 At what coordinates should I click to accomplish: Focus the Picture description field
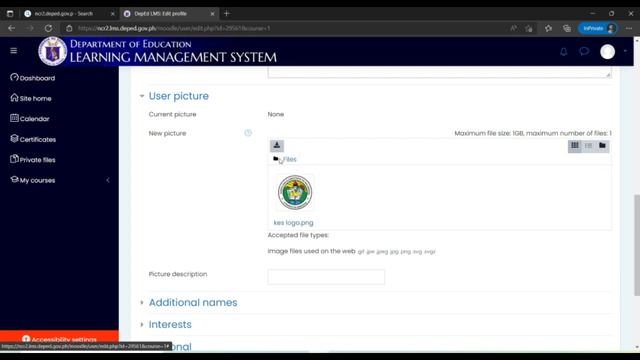(326, 277)
